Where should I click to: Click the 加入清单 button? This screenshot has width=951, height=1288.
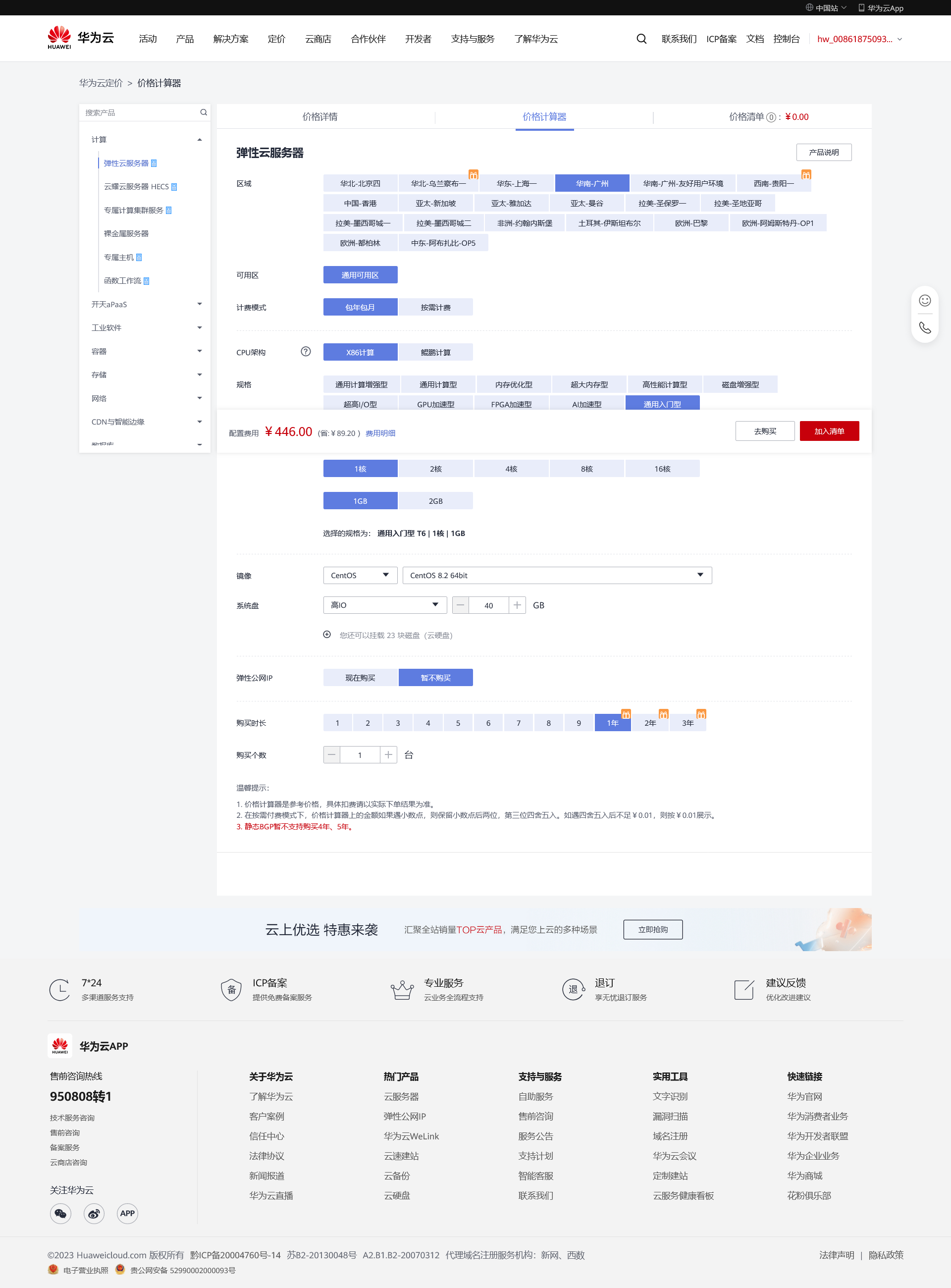pyautogui.click(x=829, y=430)
